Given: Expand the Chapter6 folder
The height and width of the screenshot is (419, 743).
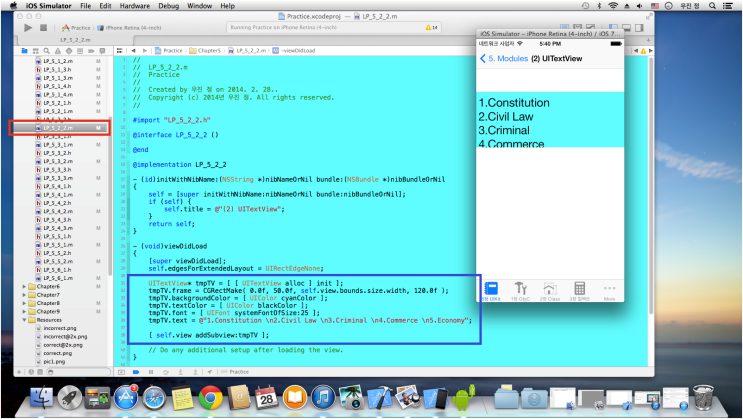Looking at the screenshot, I should pos(25,286).
